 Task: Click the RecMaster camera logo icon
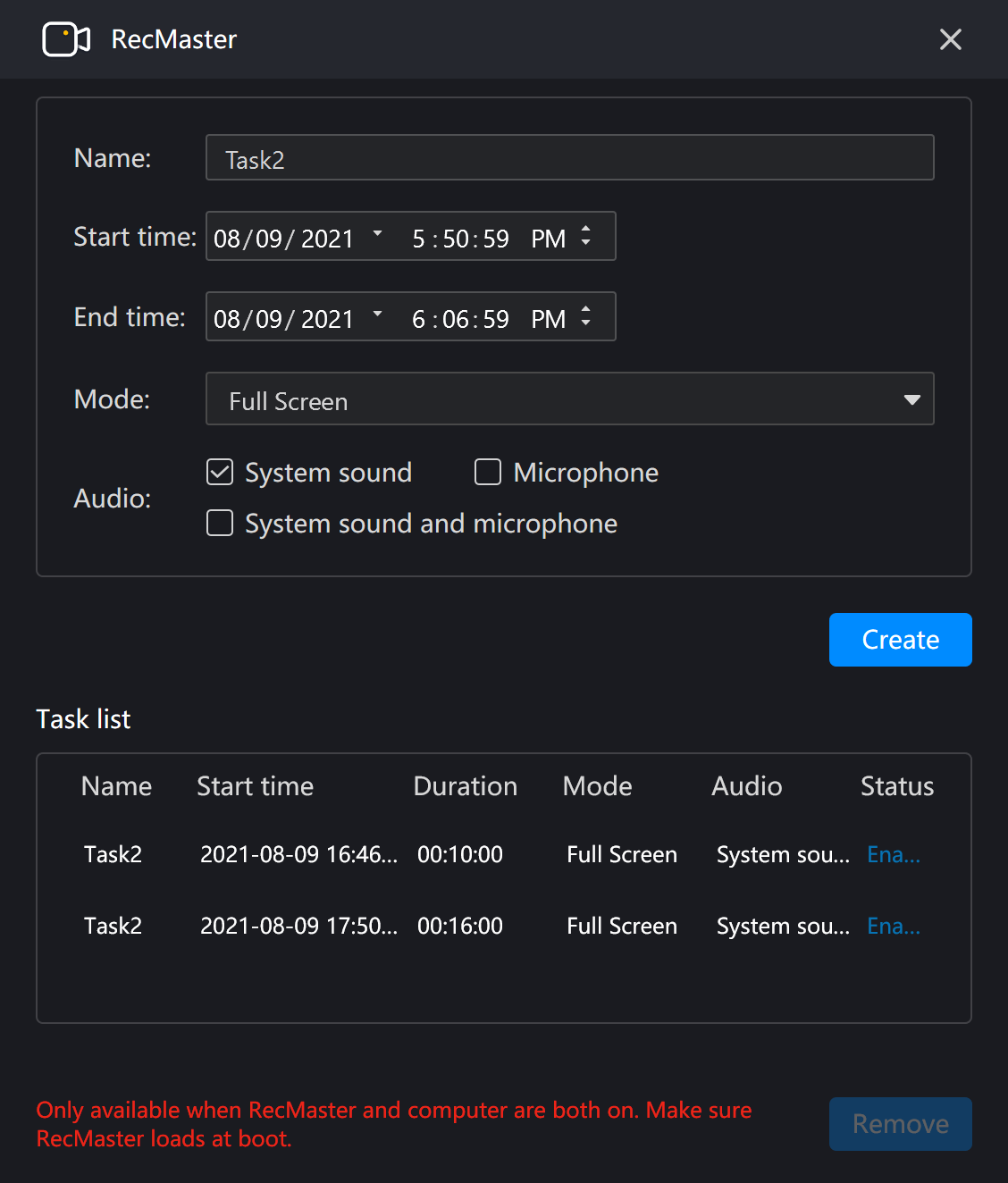coord(66,39)
